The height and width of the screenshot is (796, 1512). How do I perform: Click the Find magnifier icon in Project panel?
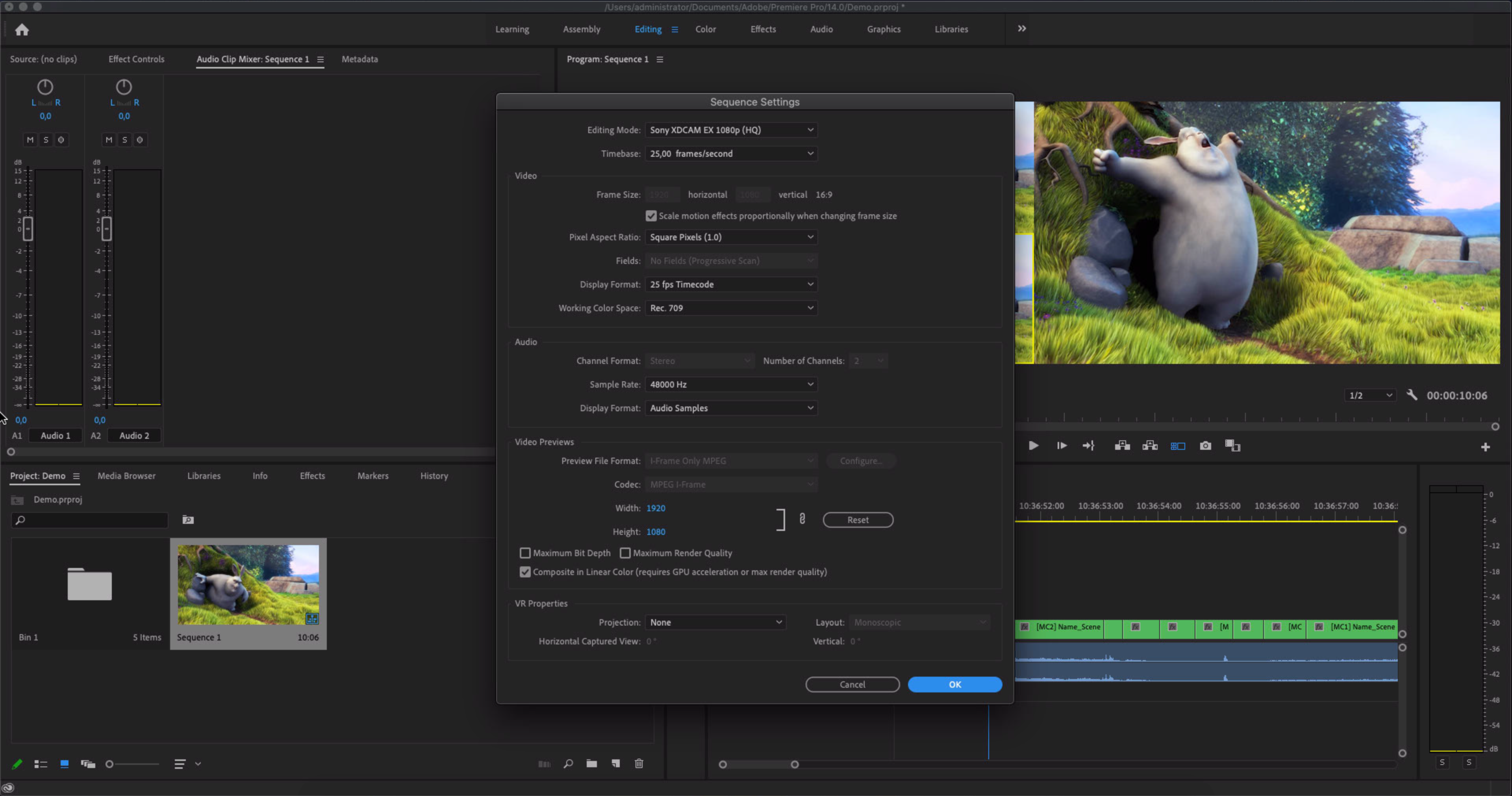coord(567,764)
